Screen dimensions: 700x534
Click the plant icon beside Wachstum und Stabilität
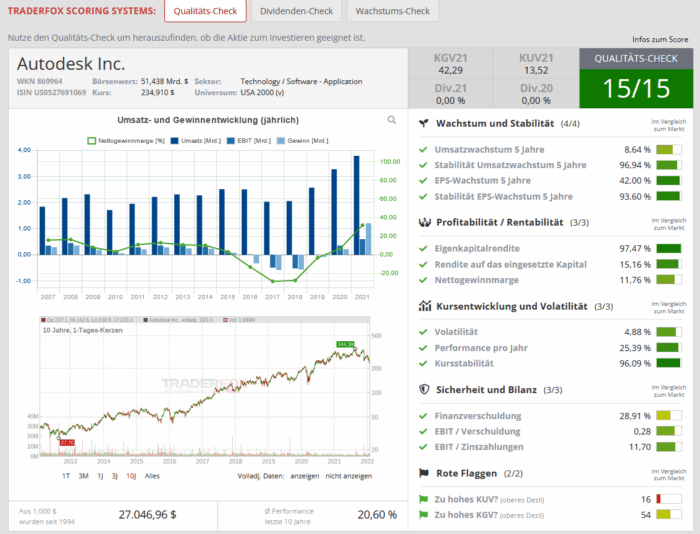(x=425, y=123)
